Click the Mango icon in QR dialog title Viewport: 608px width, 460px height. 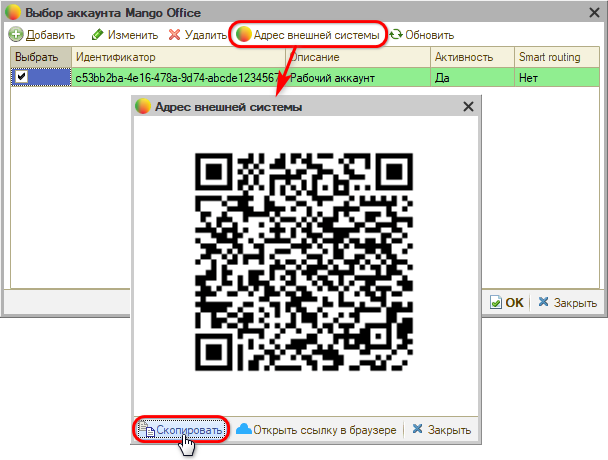pos(144,106)
